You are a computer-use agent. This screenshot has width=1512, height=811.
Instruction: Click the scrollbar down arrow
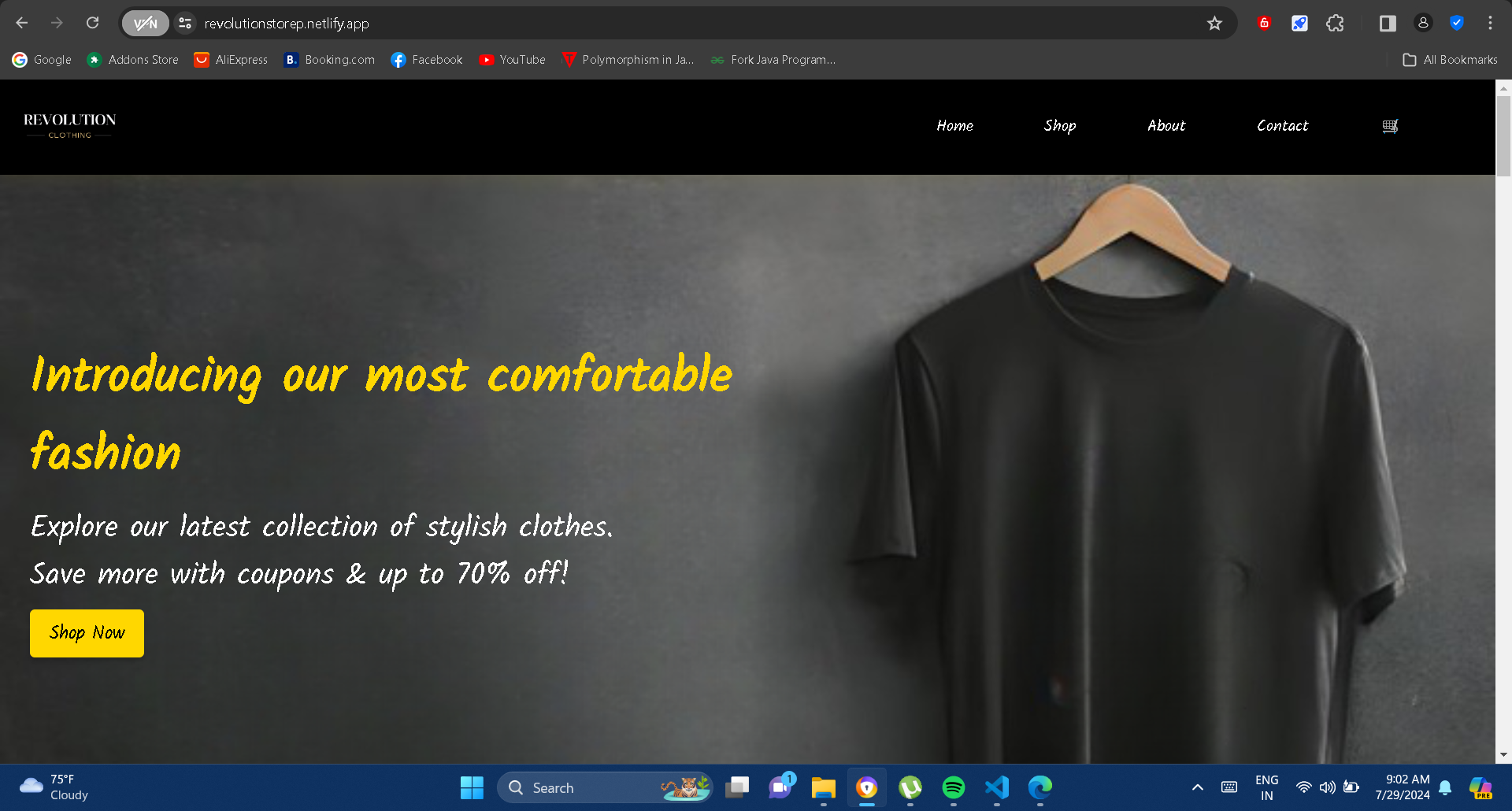1503,755
